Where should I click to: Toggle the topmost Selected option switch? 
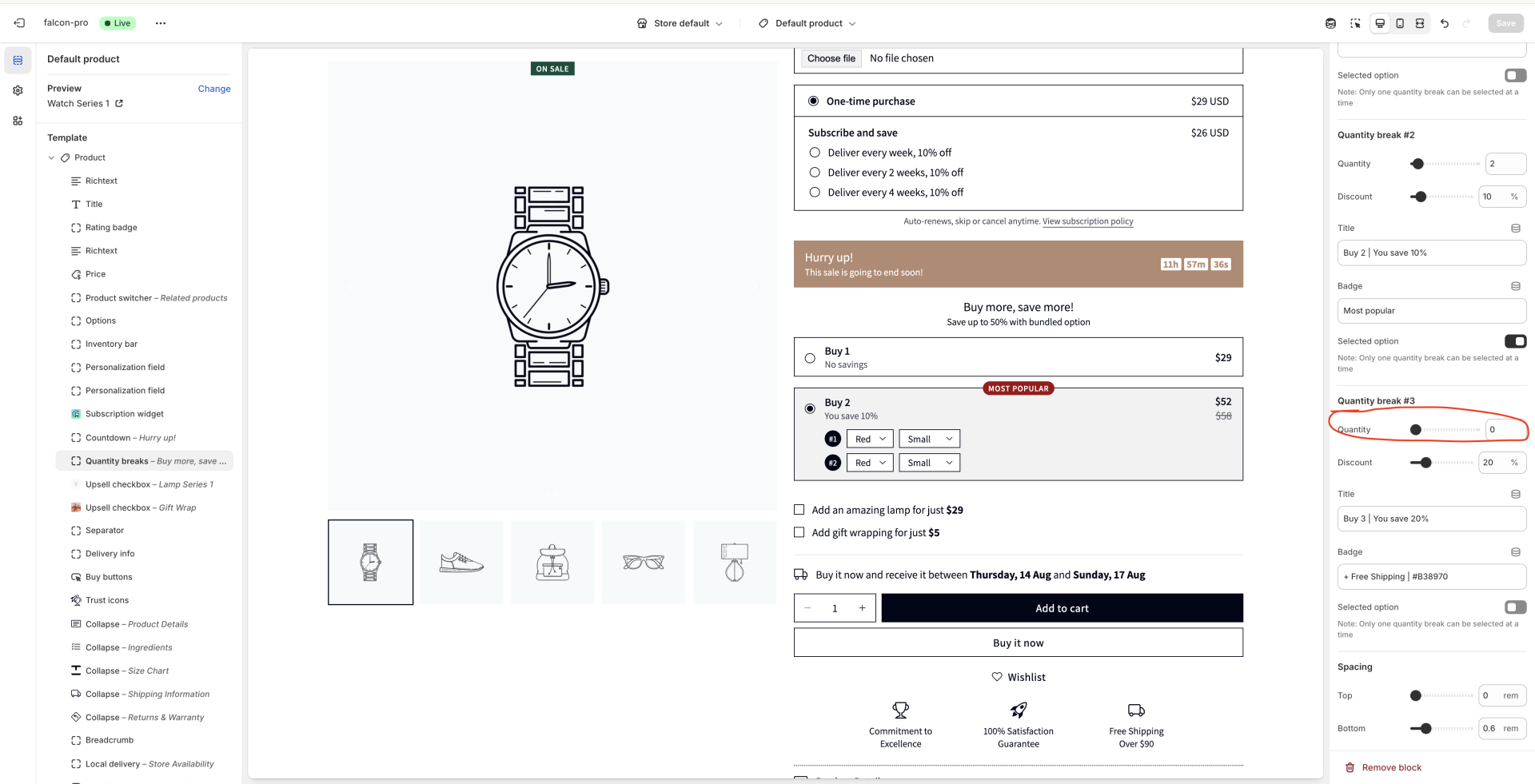1515,75
